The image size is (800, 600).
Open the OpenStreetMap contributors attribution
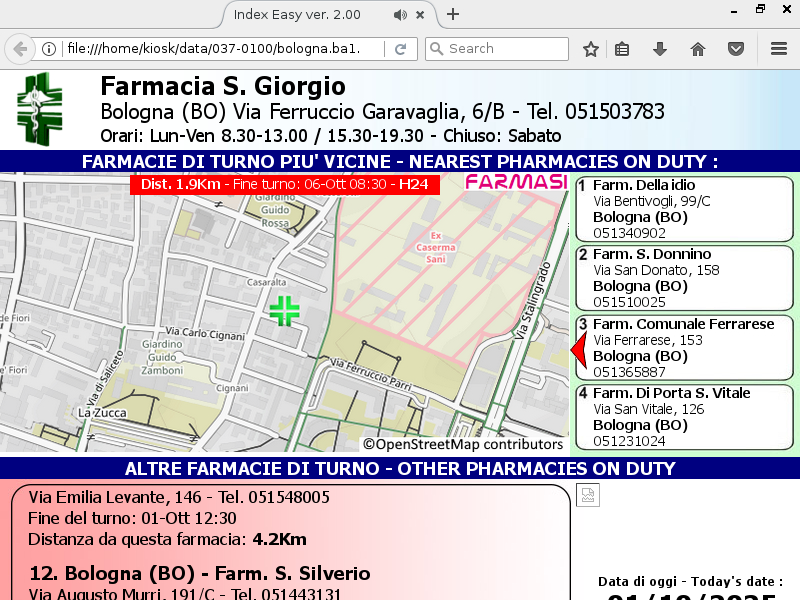coord(463,444)
